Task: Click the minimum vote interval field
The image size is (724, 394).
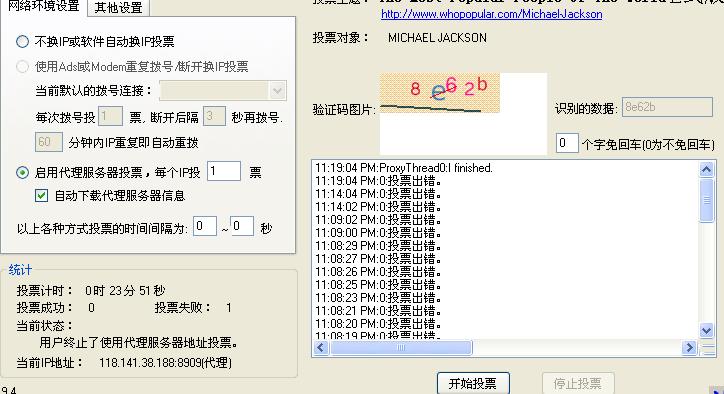Action: 205,226
